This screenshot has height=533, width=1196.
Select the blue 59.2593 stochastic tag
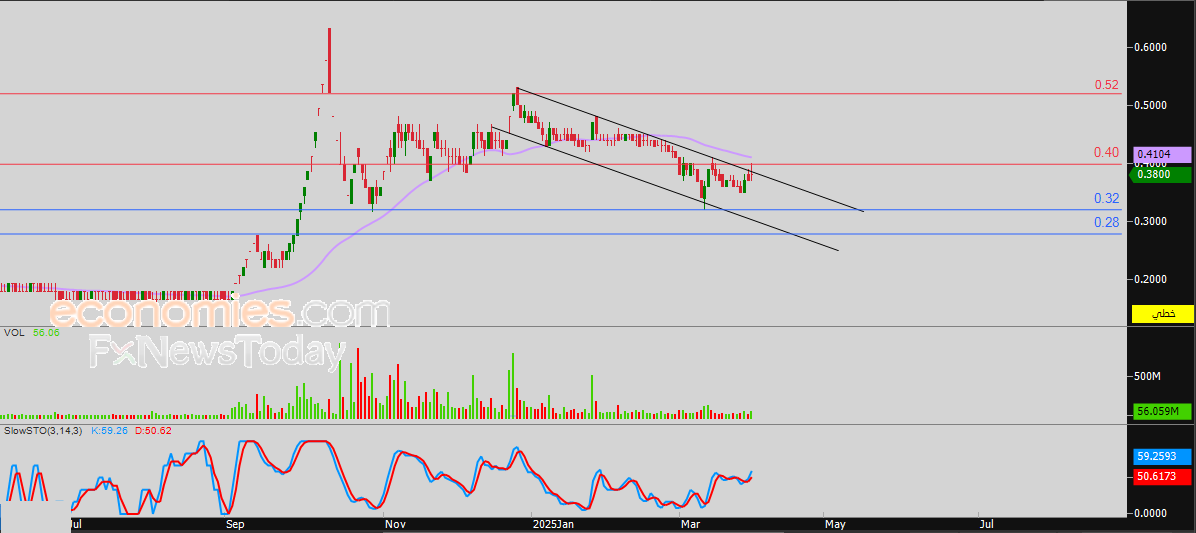[x=1162, y=458]
